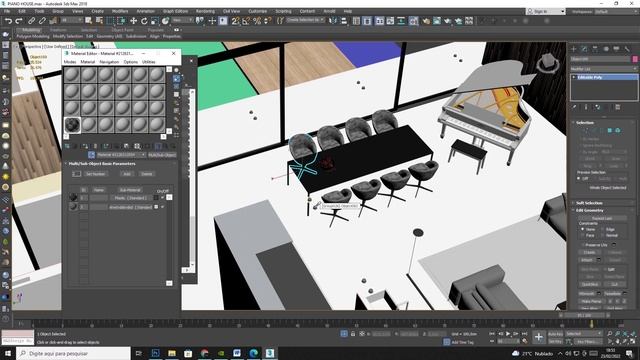Screen dimensions: 640x360
Task: Toggle the Percent Snap icon
Action: coord(257,20)
